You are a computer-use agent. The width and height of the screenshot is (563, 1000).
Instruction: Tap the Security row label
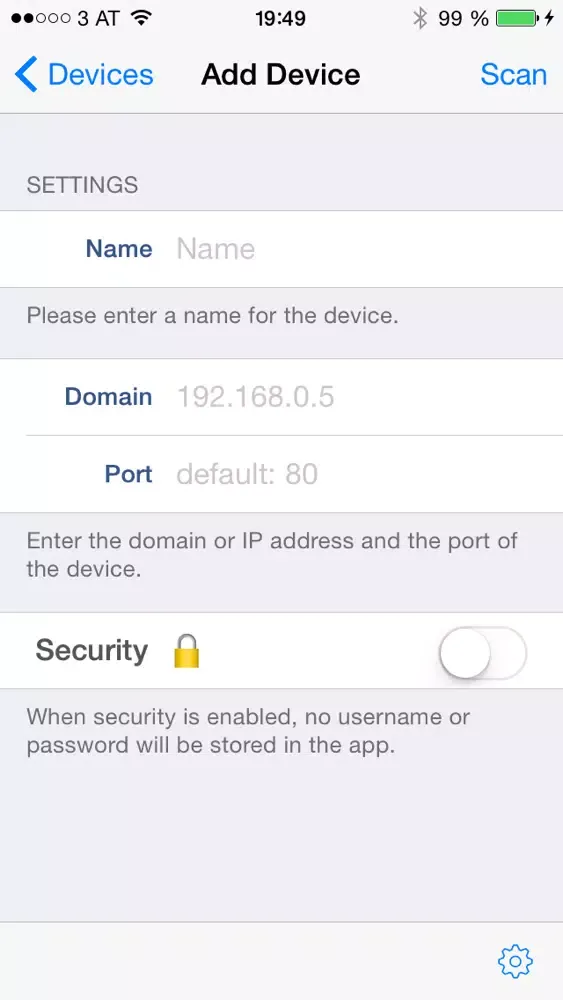(x=92, y=651)
